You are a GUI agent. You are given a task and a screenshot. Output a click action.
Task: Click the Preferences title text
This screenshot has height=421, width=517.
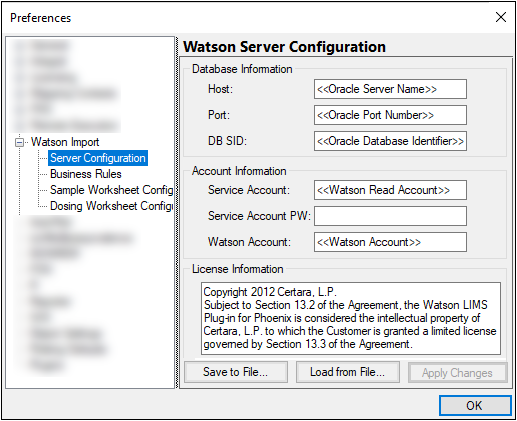coord(41,18)
